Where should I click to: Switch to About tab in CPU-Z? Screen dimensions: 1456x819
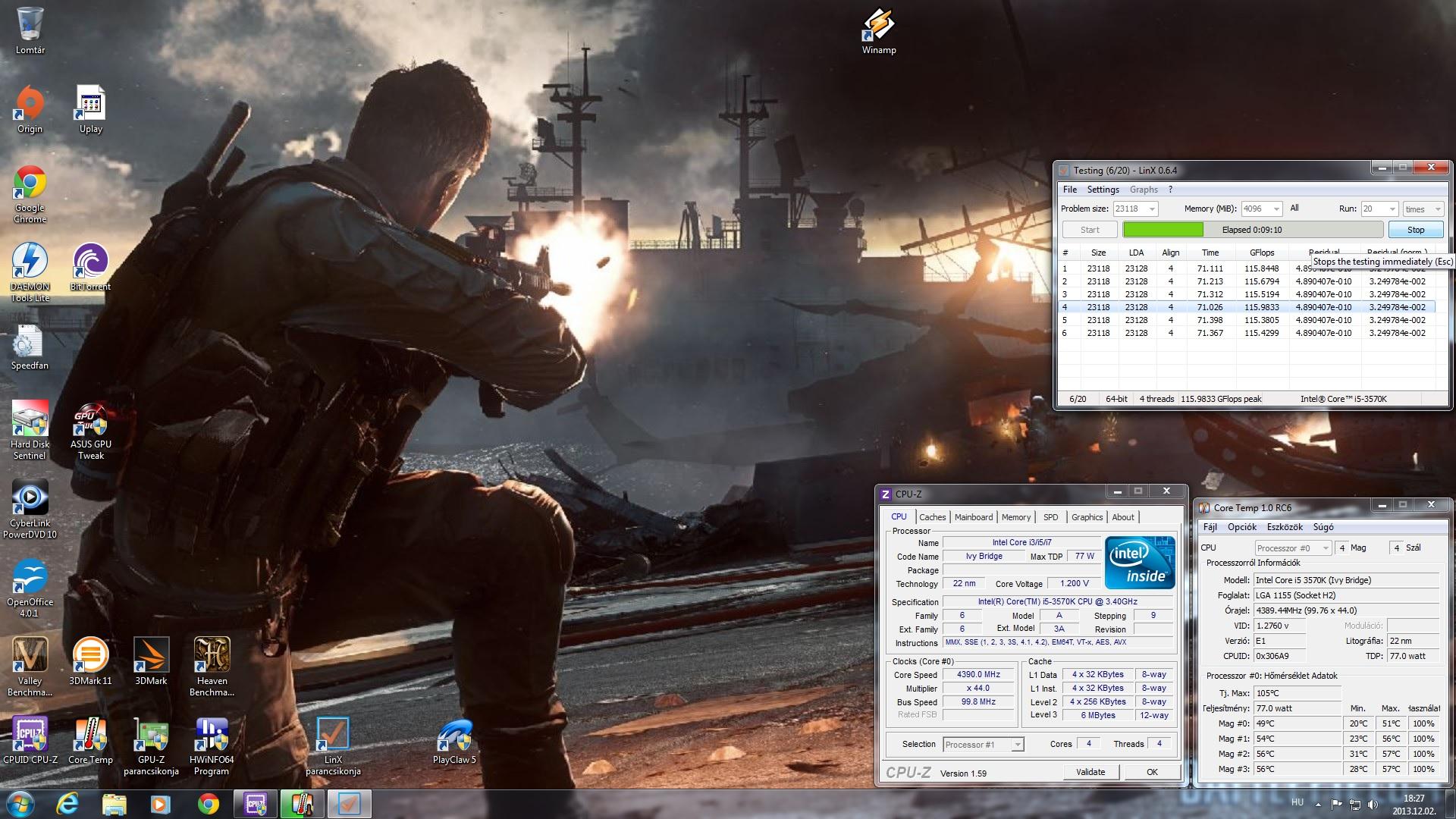1123,517
